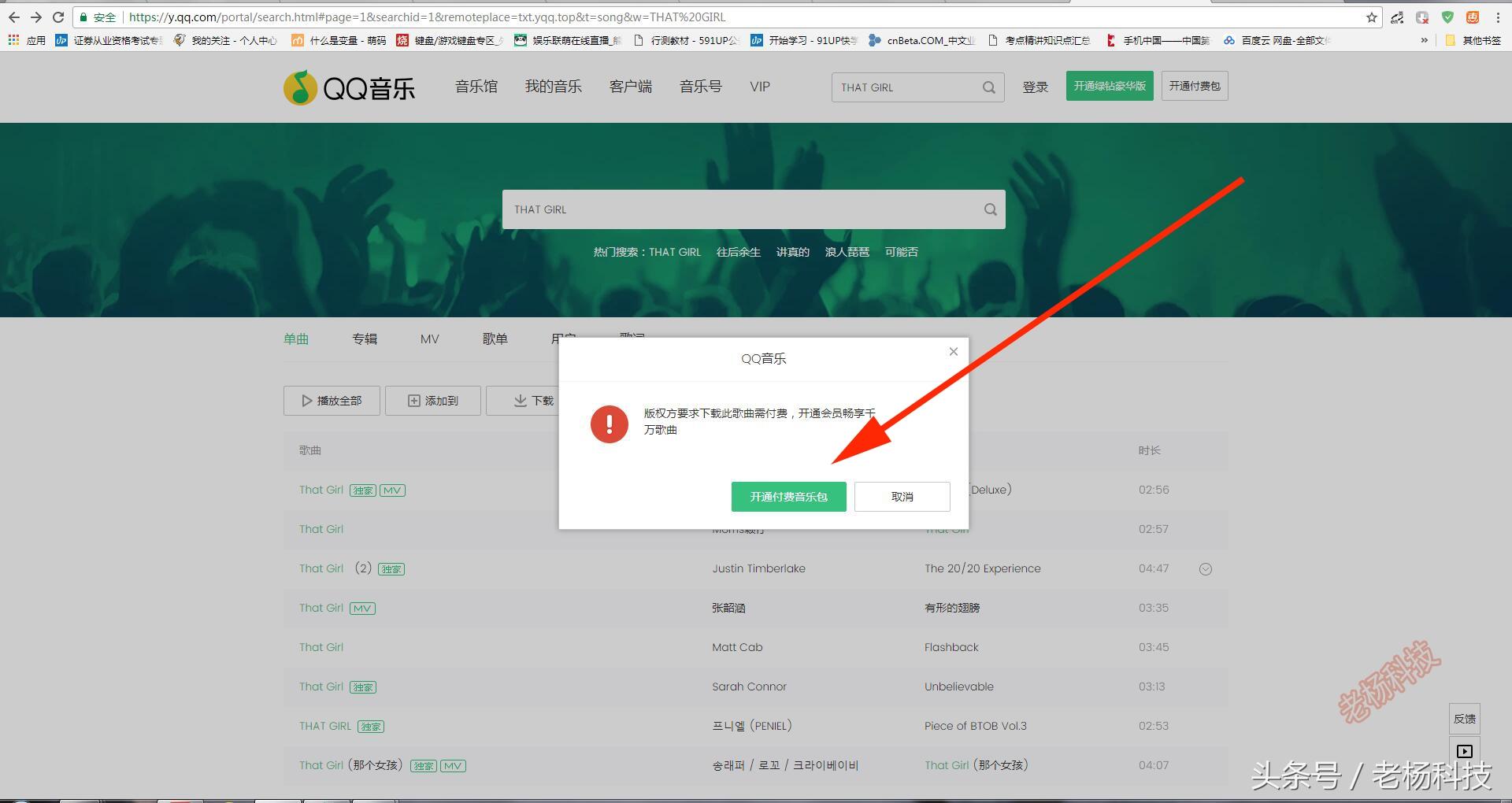Open the 音乐馆 navigation item
The height and width of the screenshot is (803, 1512).
point(476,87)
